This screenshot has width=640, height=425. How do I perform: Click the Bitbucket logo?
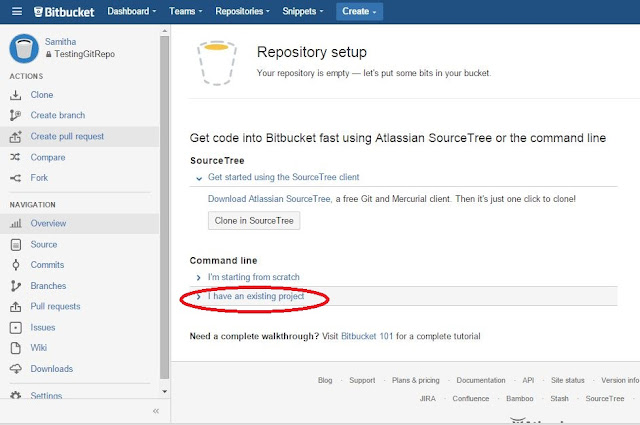click(64, 12)
